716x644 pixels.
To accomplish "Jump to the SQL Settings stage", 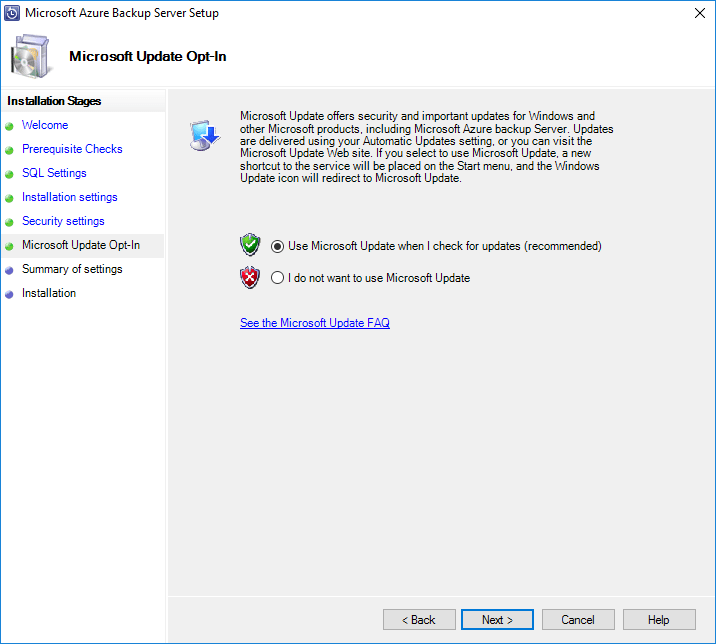I will pos(54,173).
